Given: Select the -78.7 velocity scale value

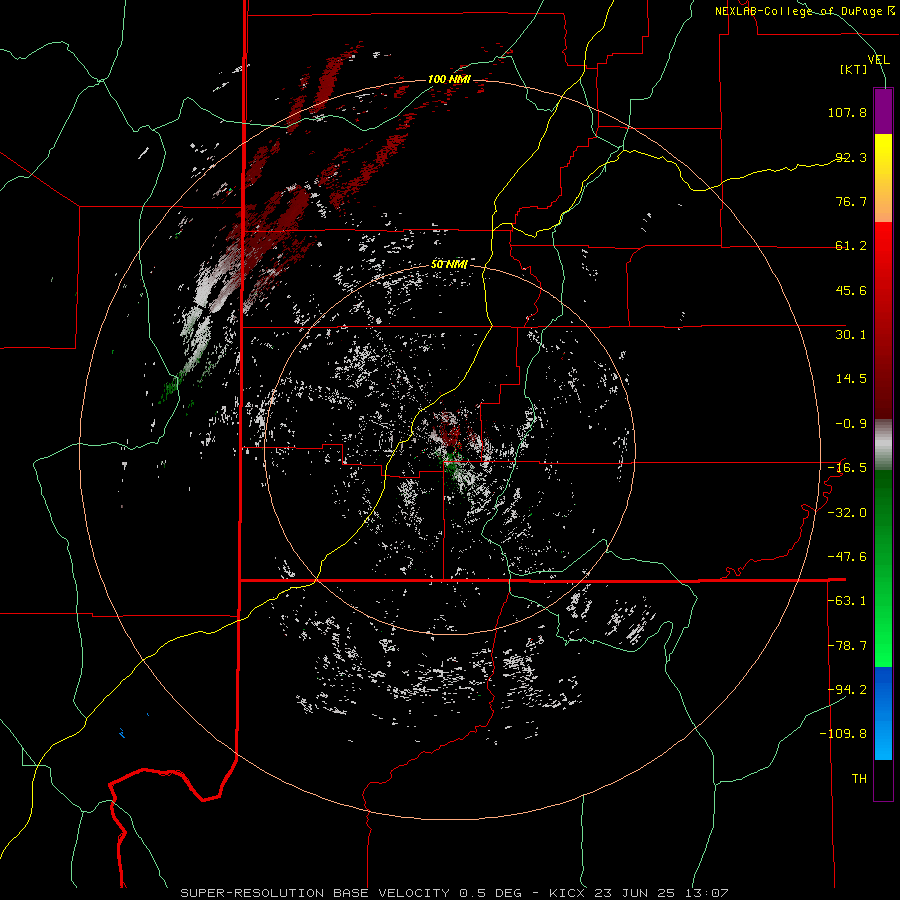Looking at the screenshot, I should (x=847, y=646).
